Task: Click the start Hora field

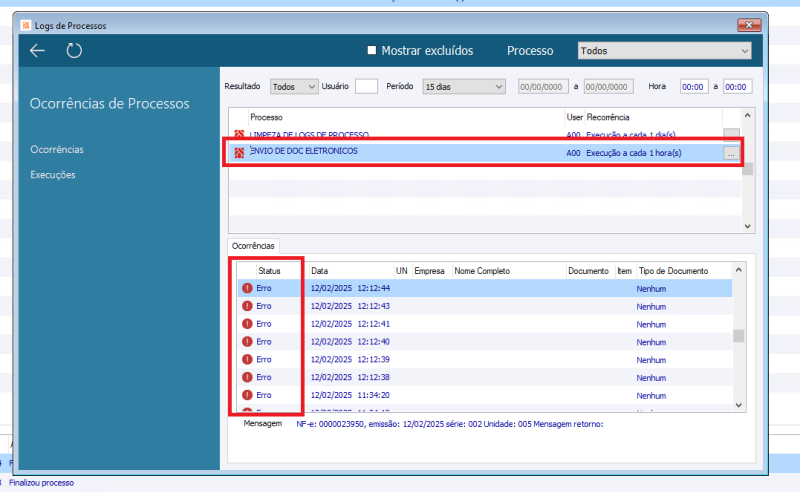Action: (693, 87)
